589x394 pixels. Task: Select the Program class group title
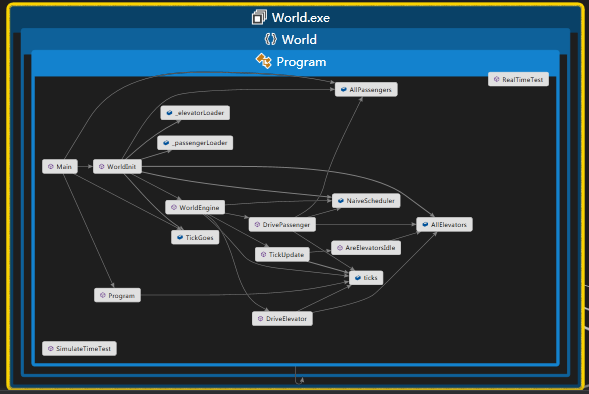tap(301, 62)
